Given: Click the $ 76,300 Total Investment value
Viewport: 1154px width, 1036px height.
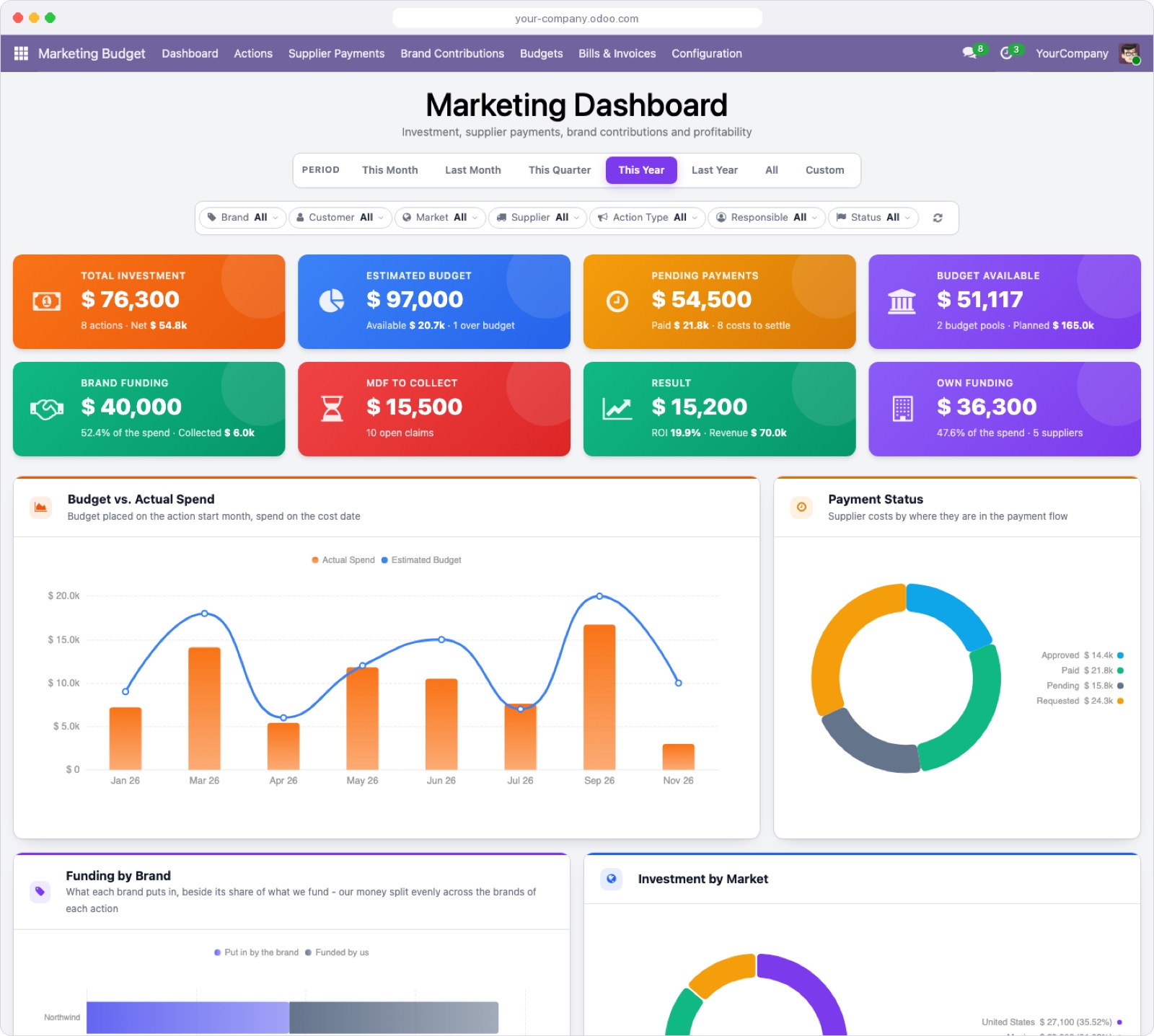Looking at the screenshot, I should (x=131, y=299).
